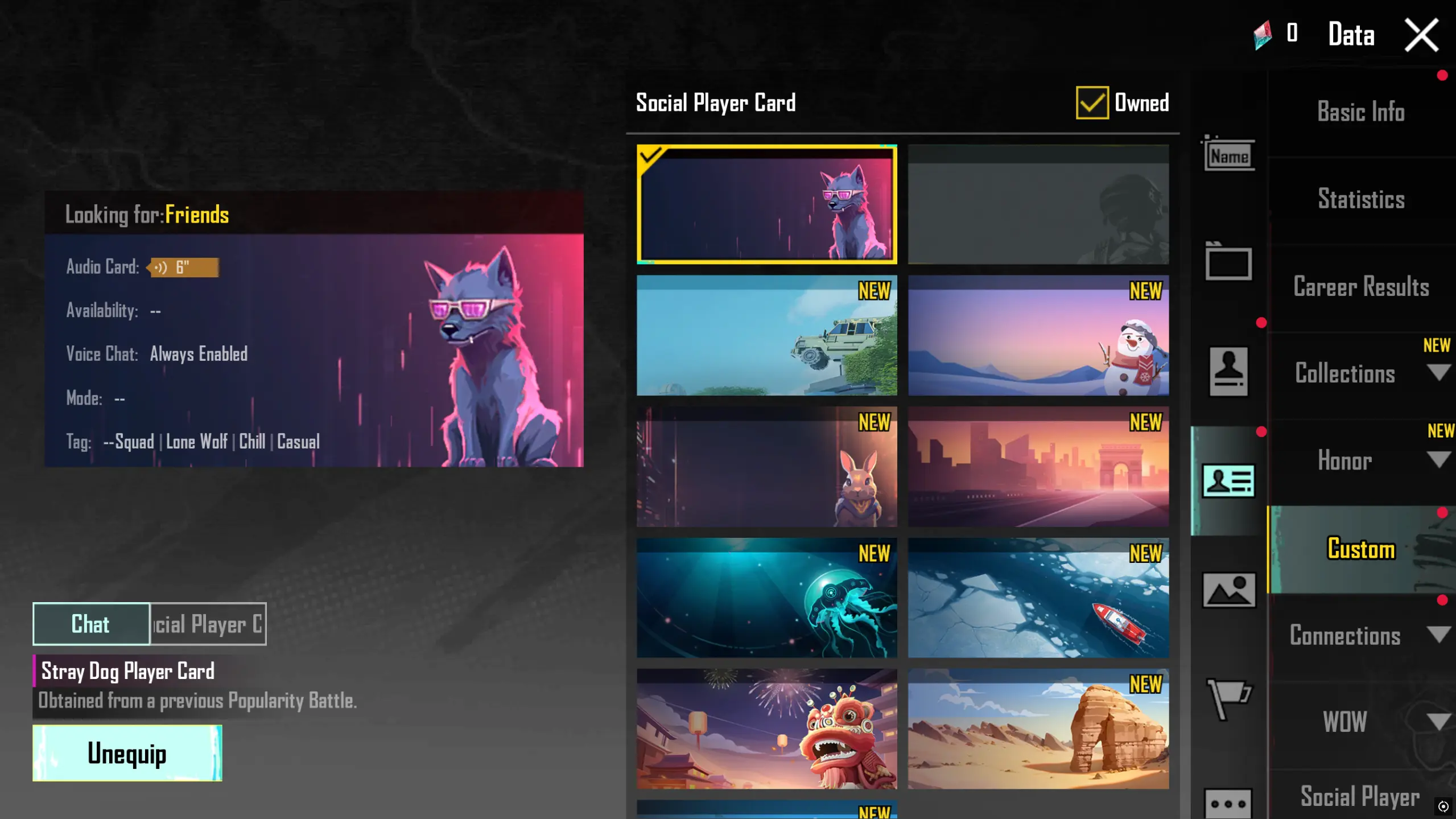The image size is (1456, 819).
Task: Open the chat bubble dots icon
Action: [x=1228, y=803]
